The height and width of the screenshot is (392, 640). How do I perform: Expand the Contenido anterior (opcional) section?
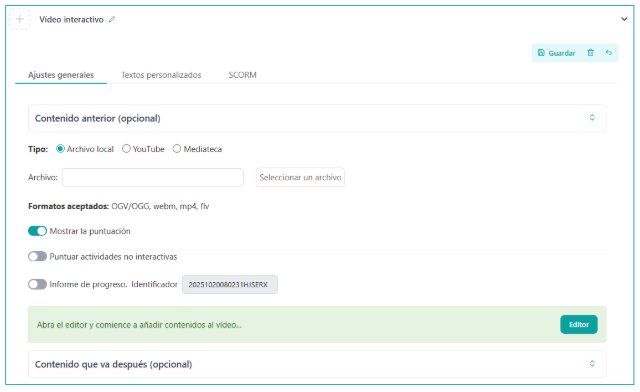(317, 118)
